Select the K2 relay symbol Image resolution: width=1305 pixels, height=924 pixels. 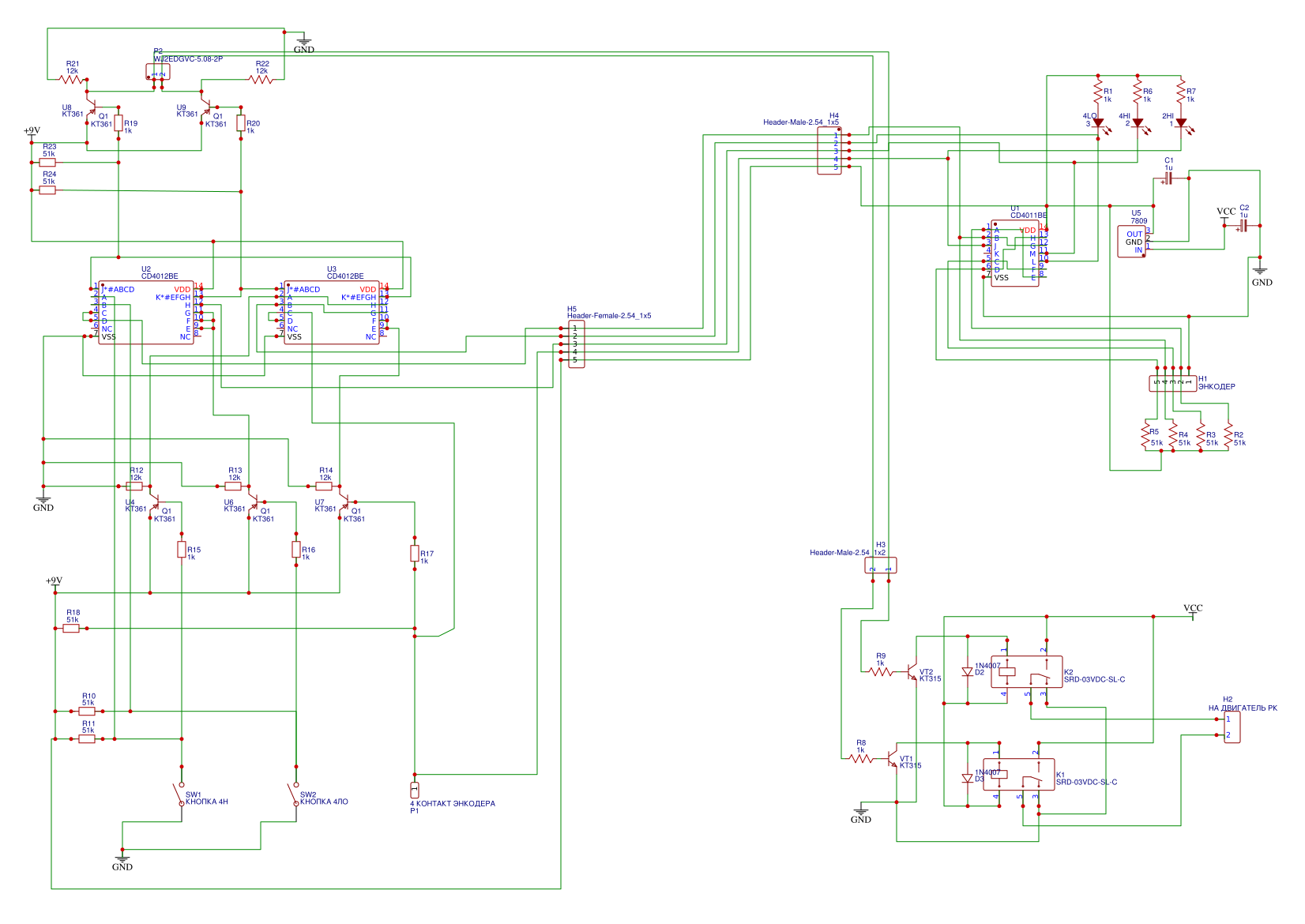(x=1027, y=672)
